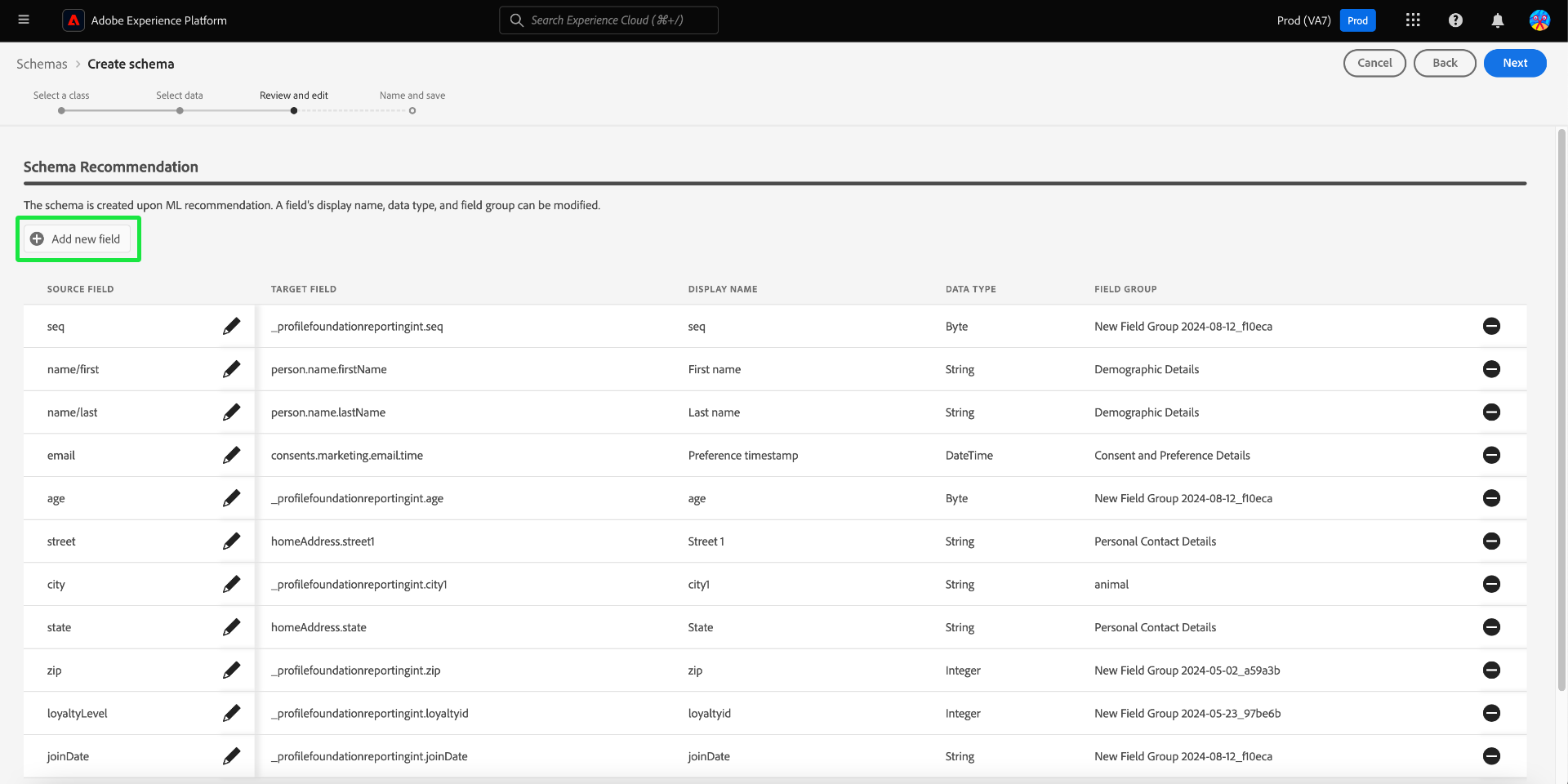Remove the zip field row
The height and width of the screenshot is (784, 1568).
[1491, 670]
